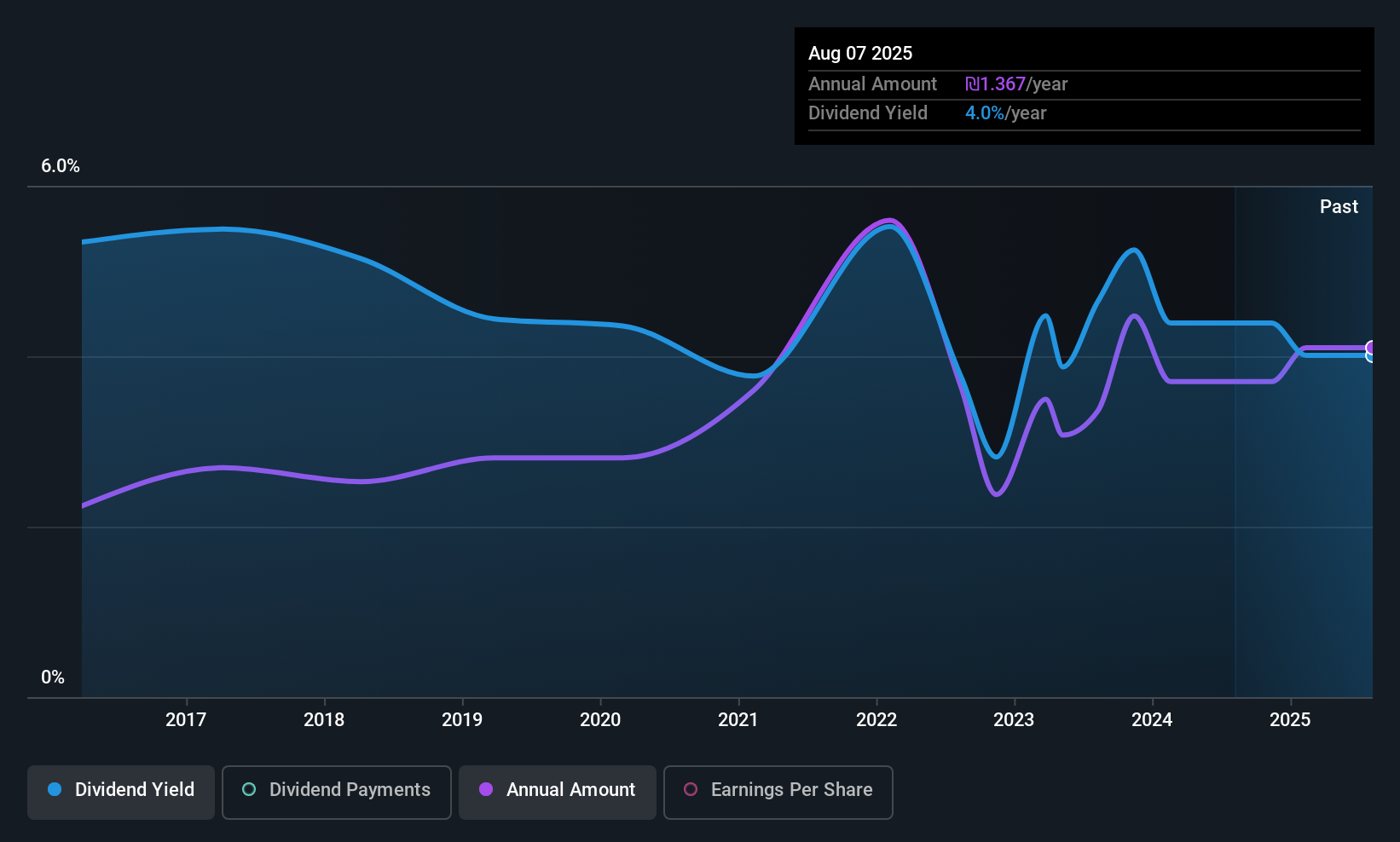Click the teal Dividend Payments legend circle
The height and width of the screenshot is (842, 1400).
click(249, 790)
